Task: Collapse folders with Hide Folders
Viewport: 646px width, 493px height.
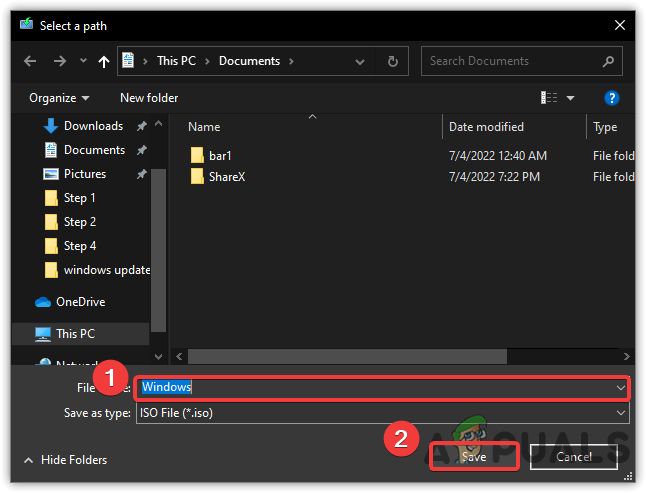Action: tap(66, 460)
